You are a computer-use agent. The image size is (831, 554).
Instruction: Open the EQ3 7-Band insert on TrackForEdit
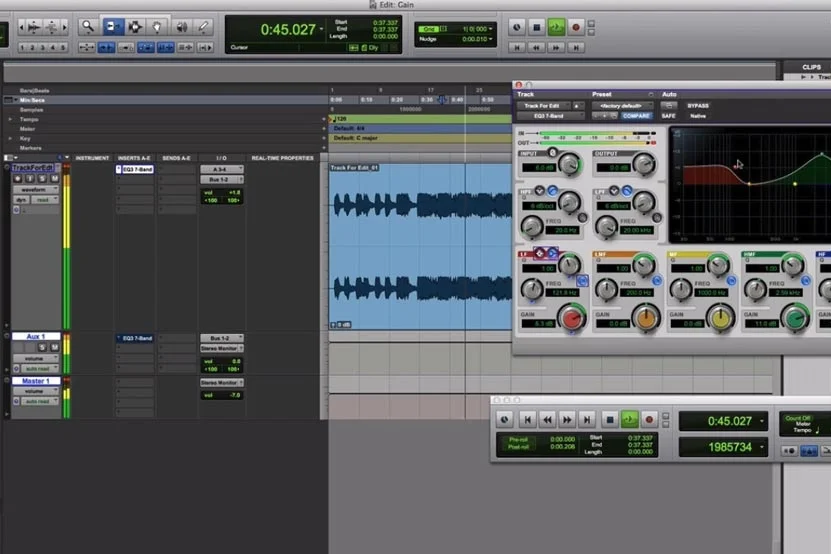click(x=137, y=169)
